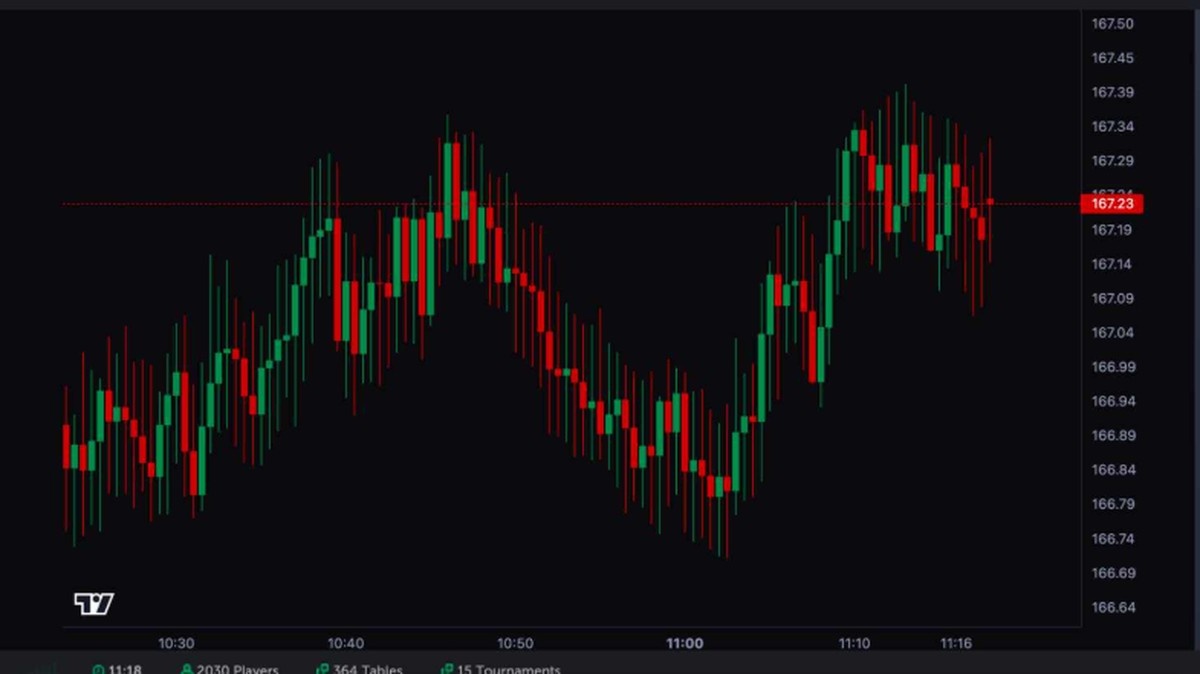Click the 167.09 price axis label

click(1112, 298)
